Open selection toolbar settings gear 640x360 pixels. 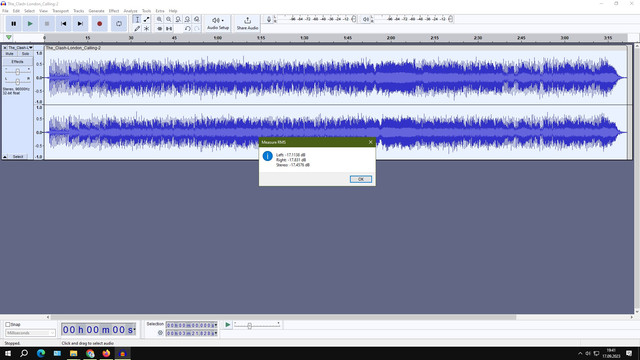point(160,333)
